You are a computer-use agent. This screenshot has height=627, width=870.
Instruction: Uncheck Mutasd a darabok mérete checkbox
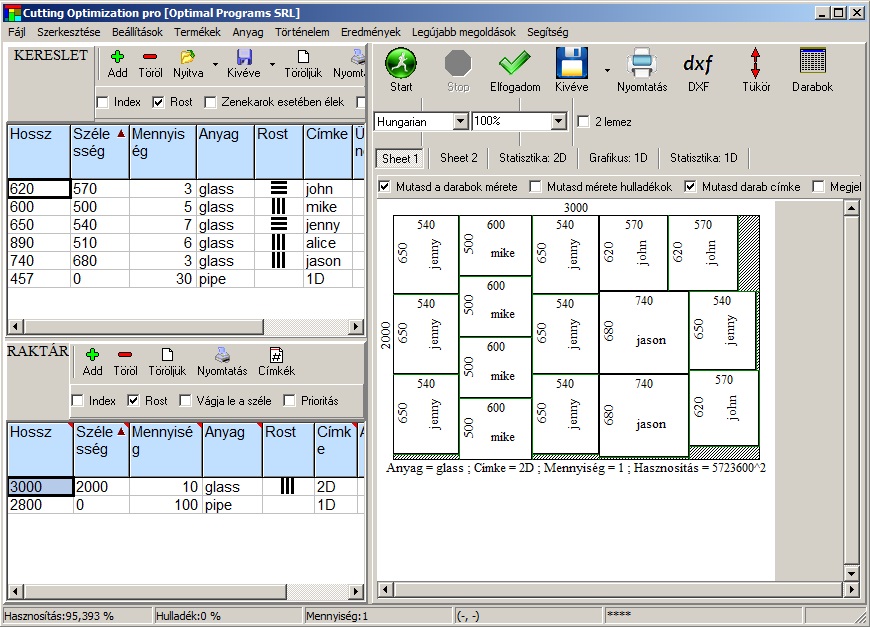386,187
